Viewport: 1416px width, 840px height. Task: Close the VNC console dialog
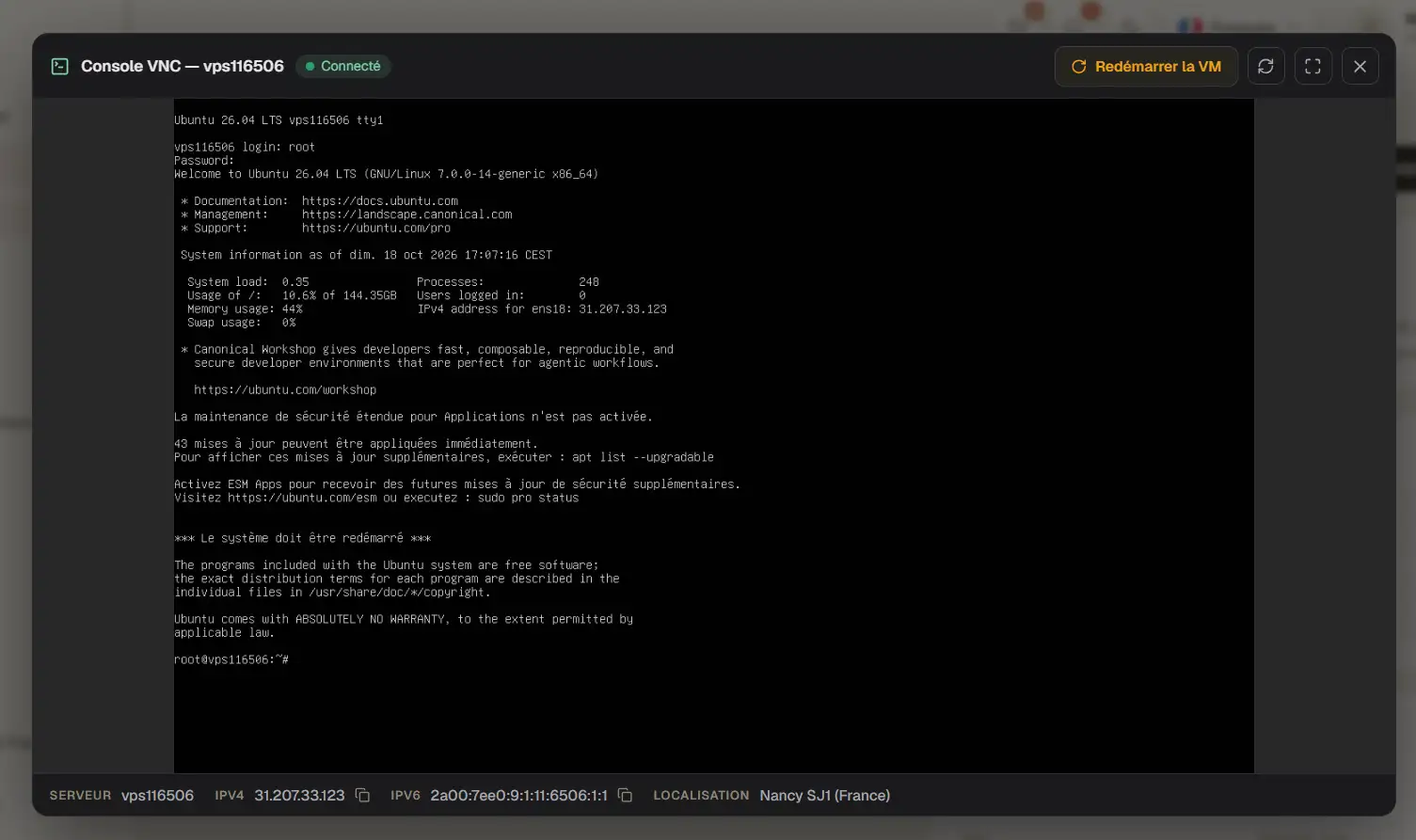pos(1360,66)
